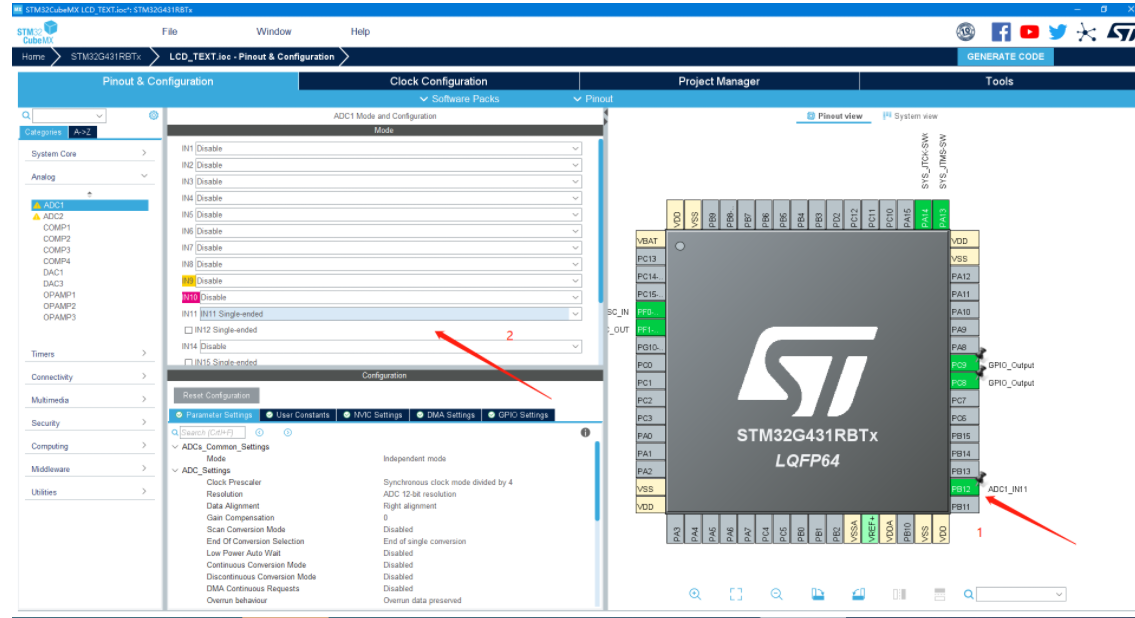Click the ADC2 warning icon

pos(37,216)
